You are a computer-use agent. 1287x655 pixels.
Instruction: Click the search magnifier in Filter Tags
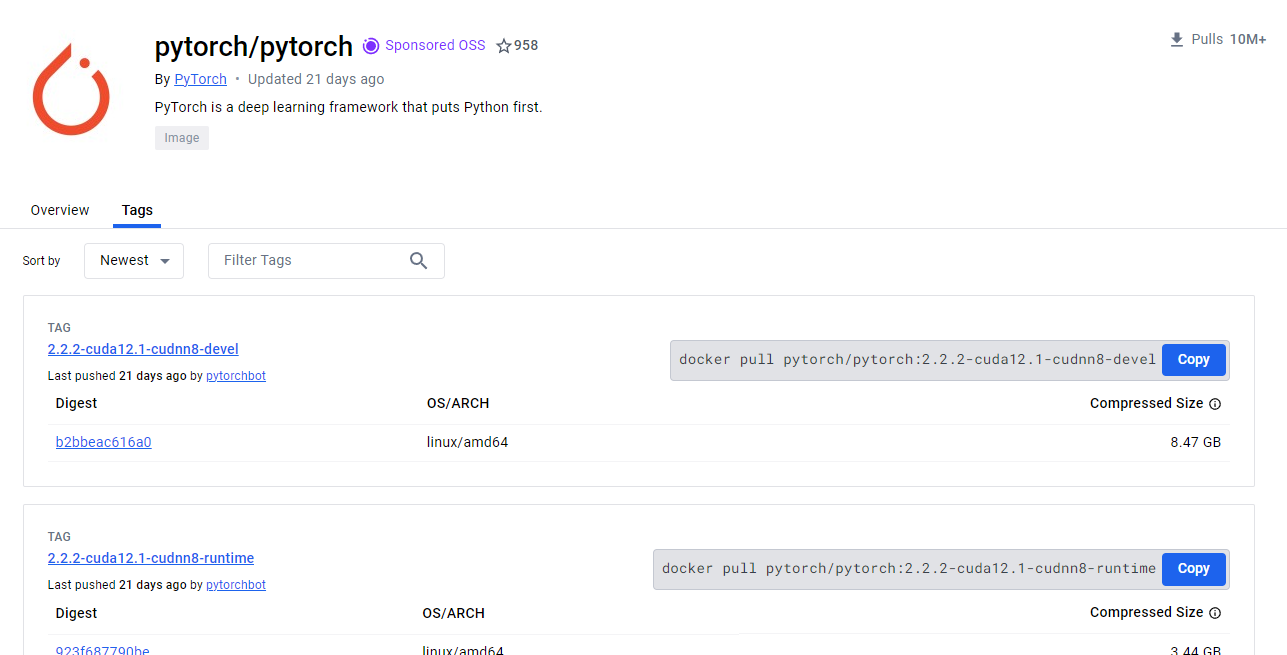[x=418, y=260]
